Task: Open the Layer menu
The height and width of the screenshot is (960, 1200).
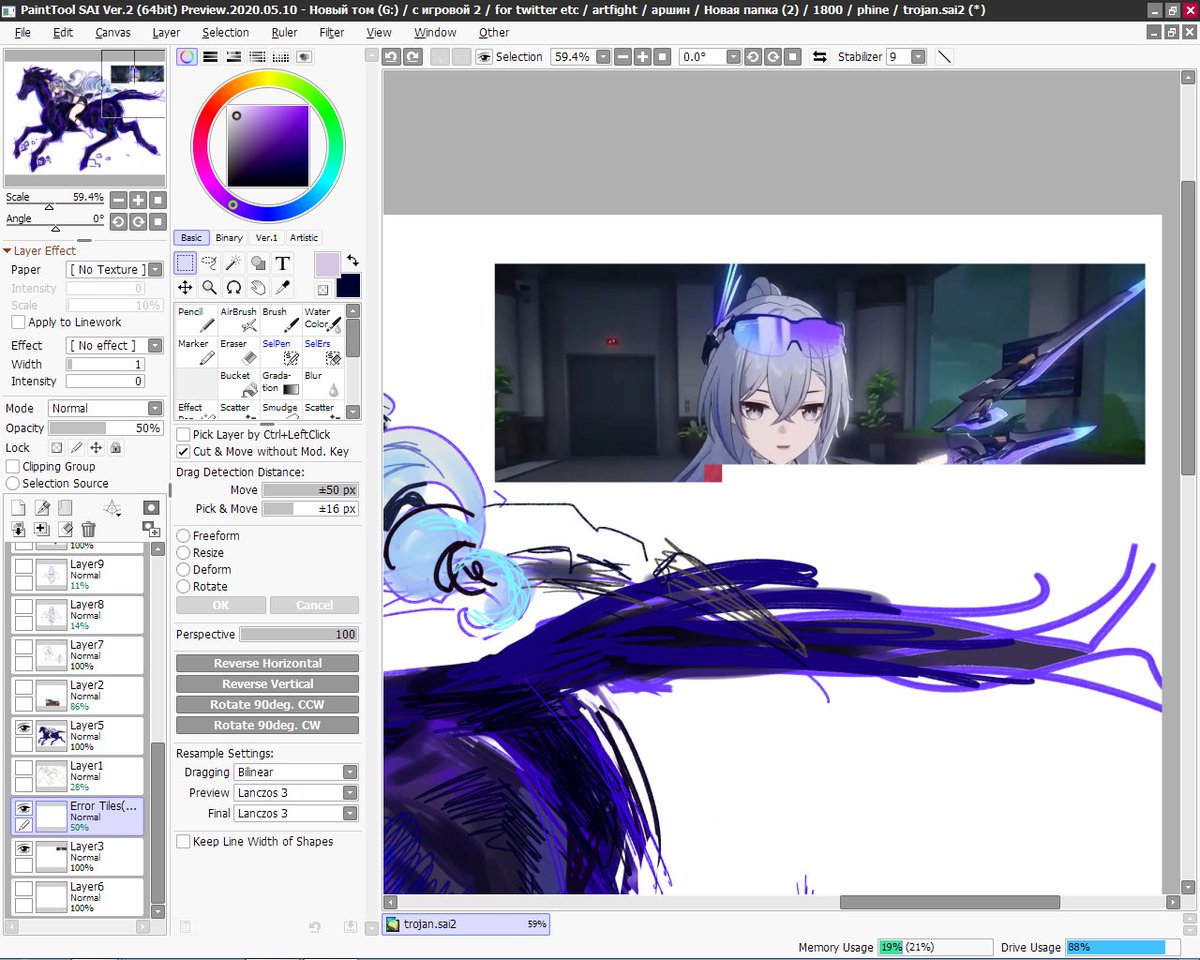Action: click(x=166, y=32)
